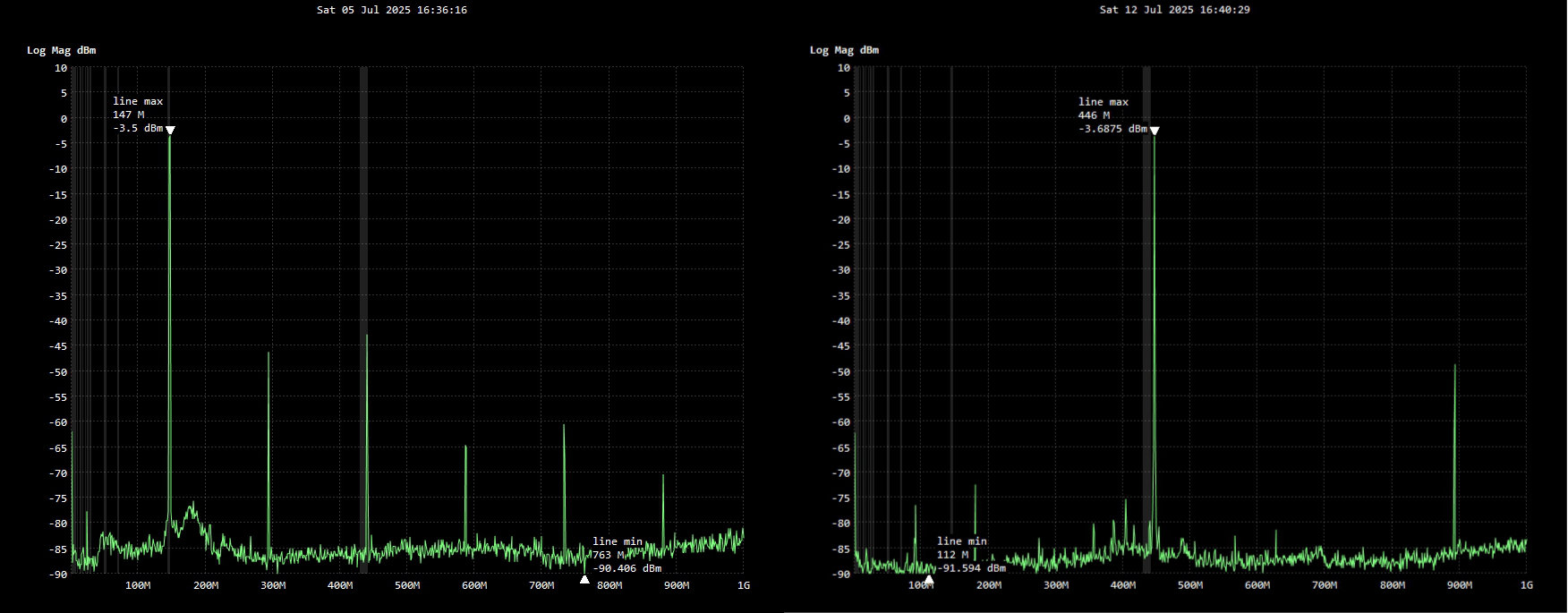Click the '-3.6875 dBm' line max readout
Viewport: 1568px width, 613px height.
pyautogui.click(x=1112, y=129)
